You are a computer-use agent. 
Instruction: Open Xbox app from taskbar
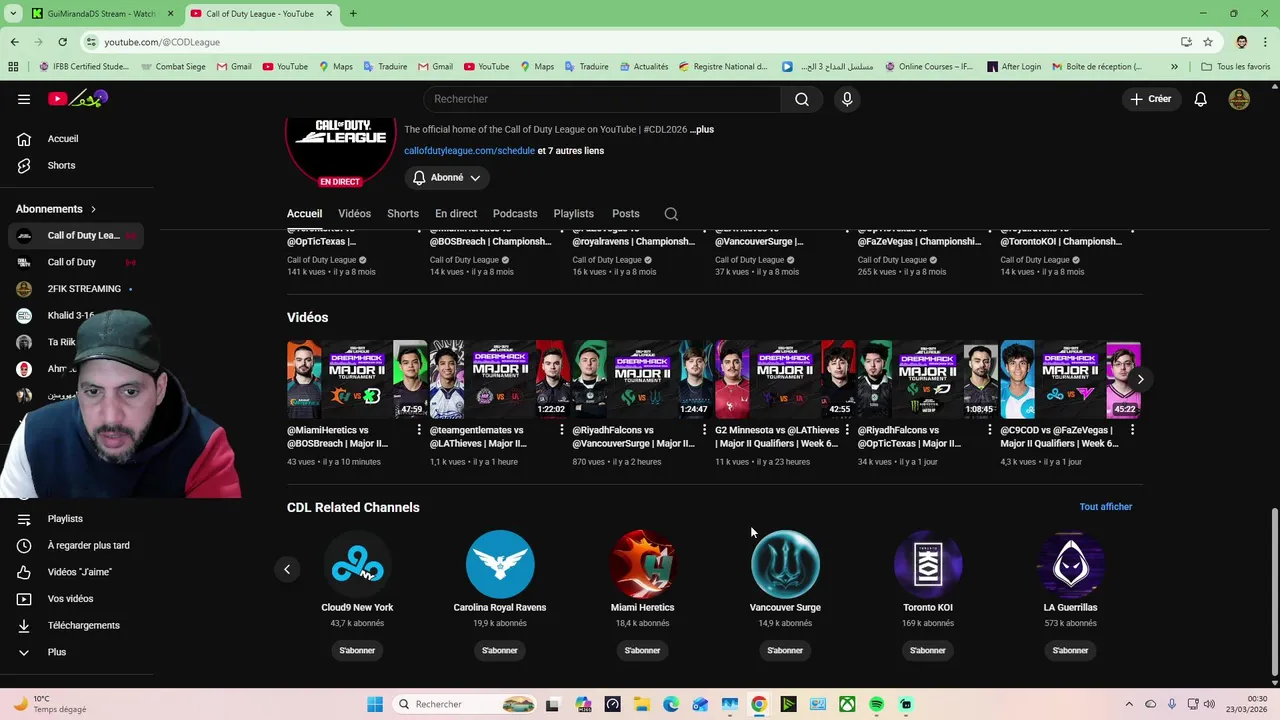[847, 704]
